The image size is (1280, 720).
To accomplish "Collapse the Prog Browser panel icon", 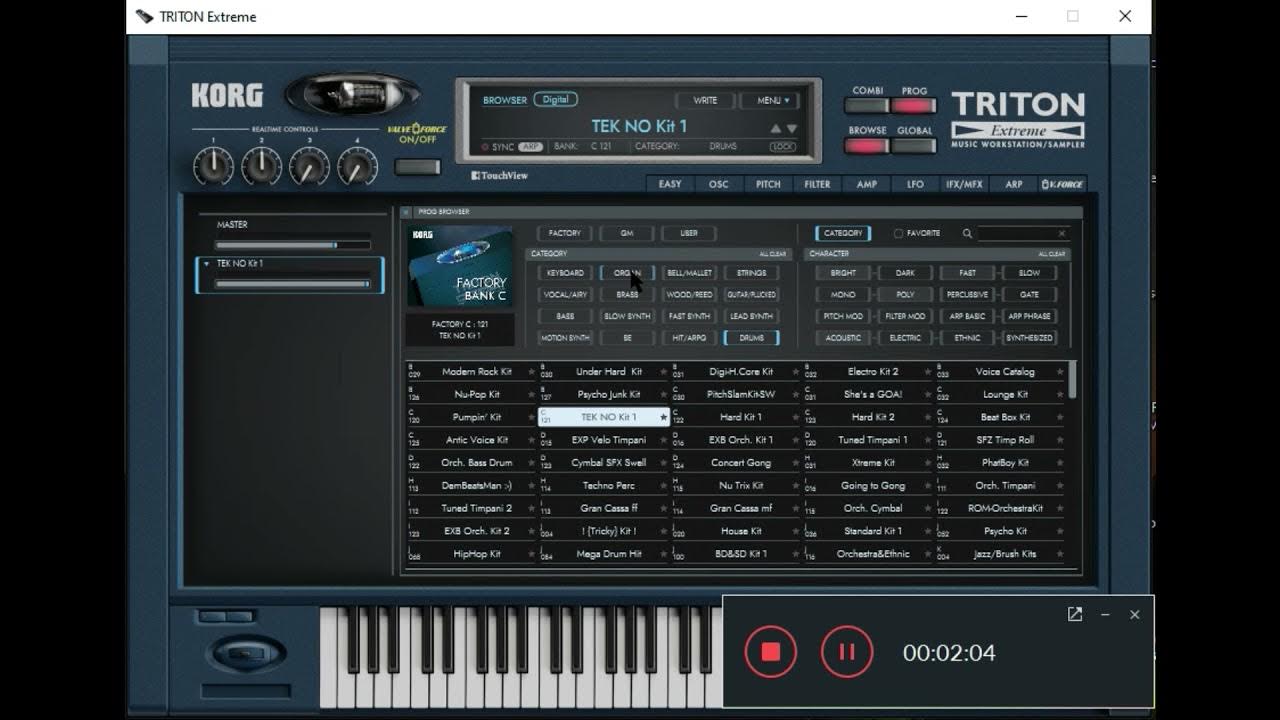I will (x=406, y=212).
